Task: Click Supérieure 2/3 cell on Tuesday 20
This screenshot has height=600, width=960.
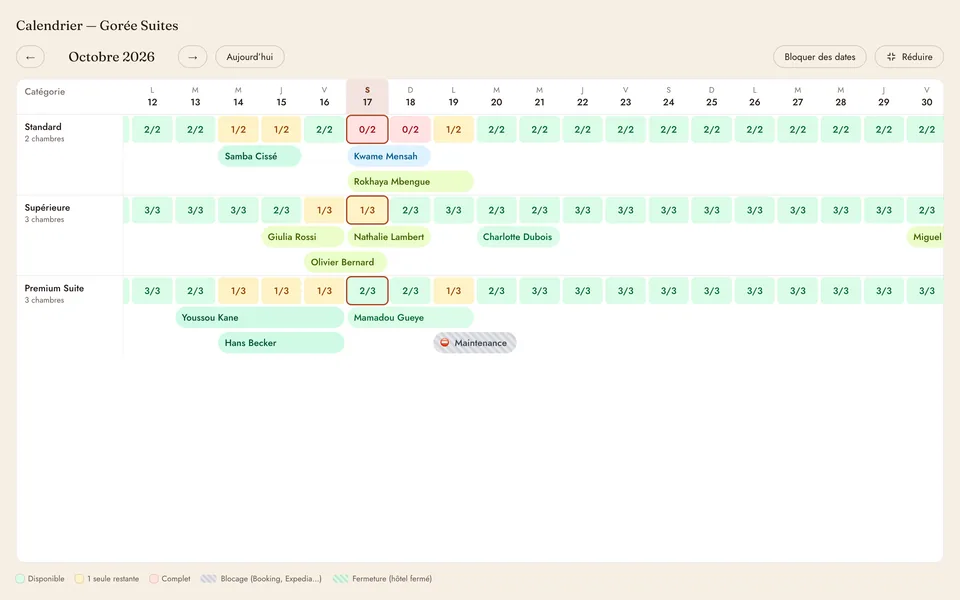Action: [x=497, y=210]
